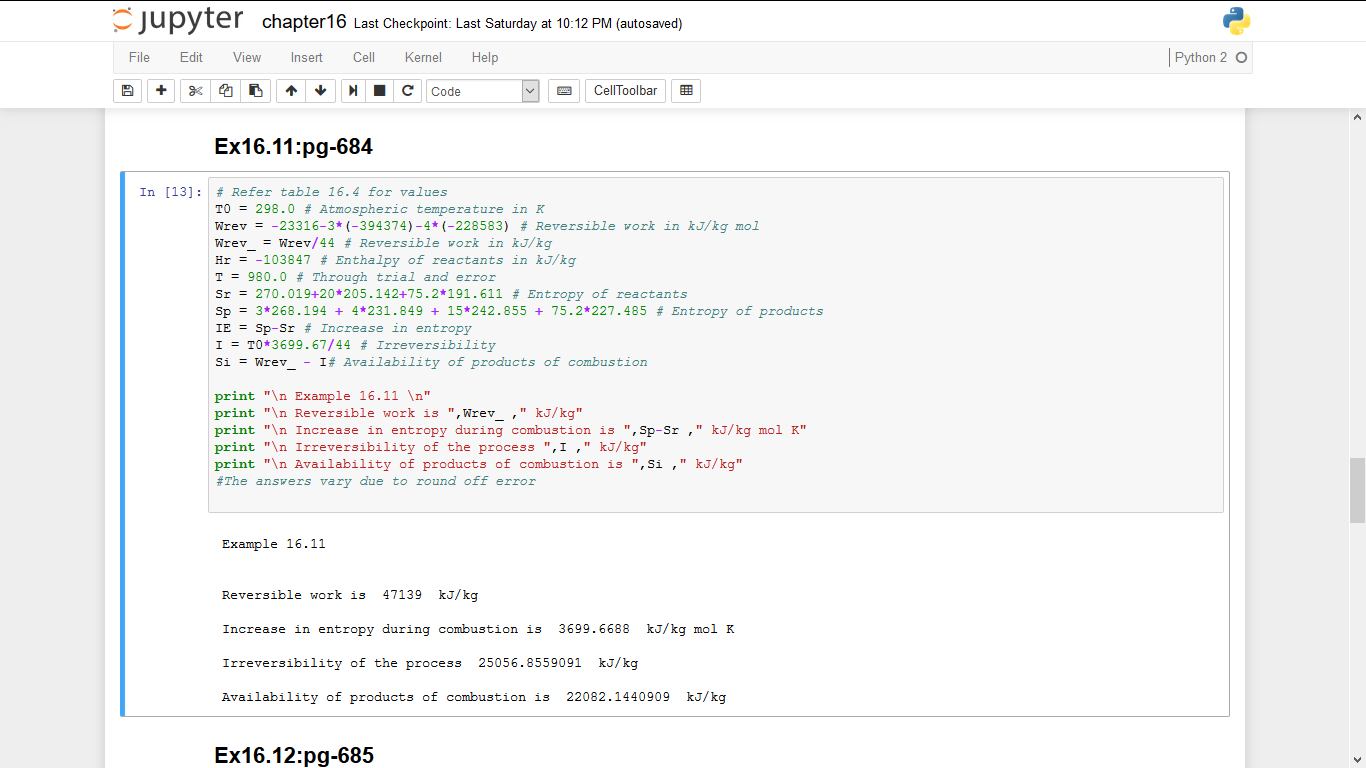Cut selected cell using scissors icon
This screenshot has width=1366, height=768.
click(195, 91)
